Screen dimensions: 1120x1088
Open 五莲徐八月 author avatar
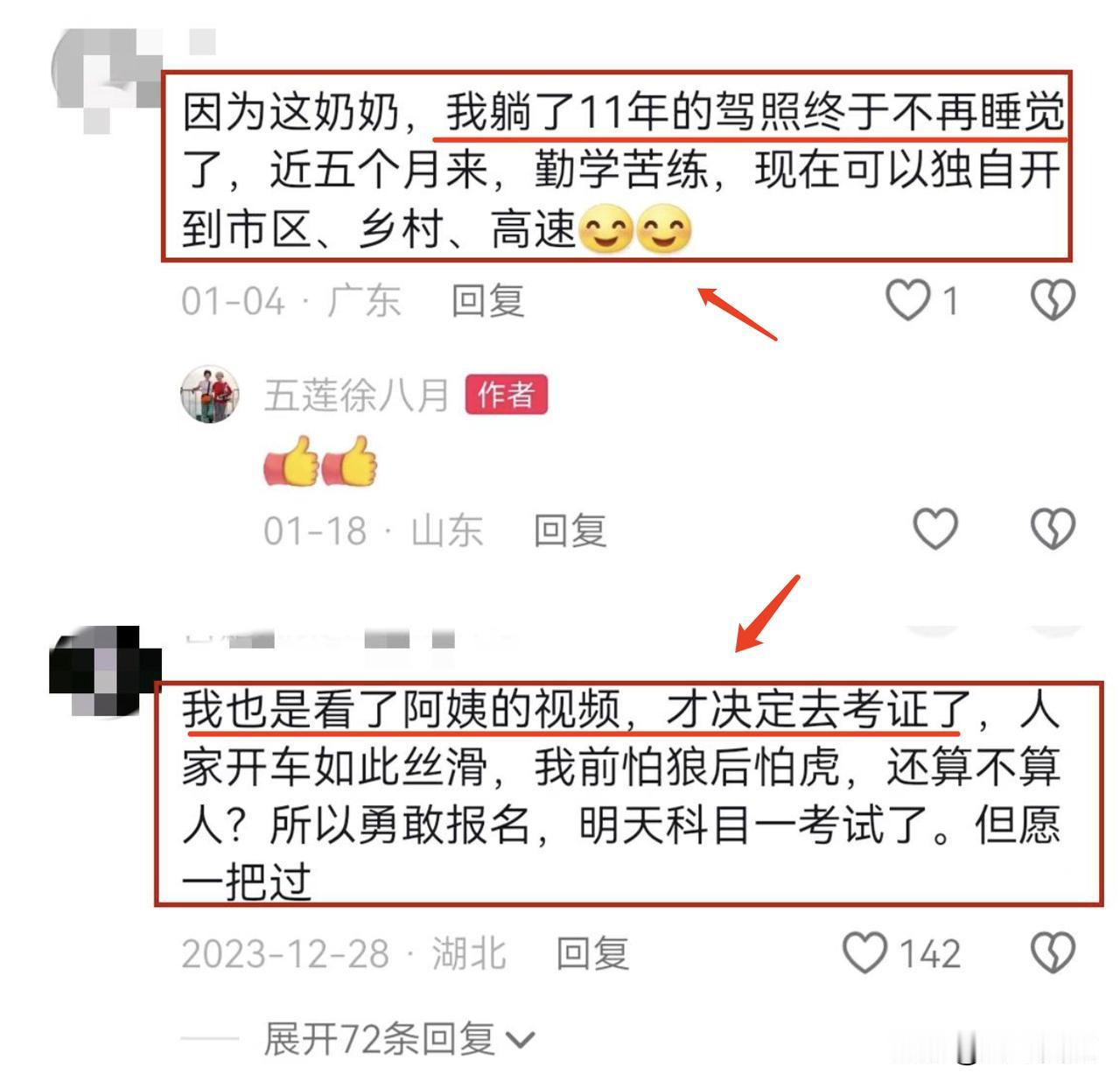pos(210,394)
